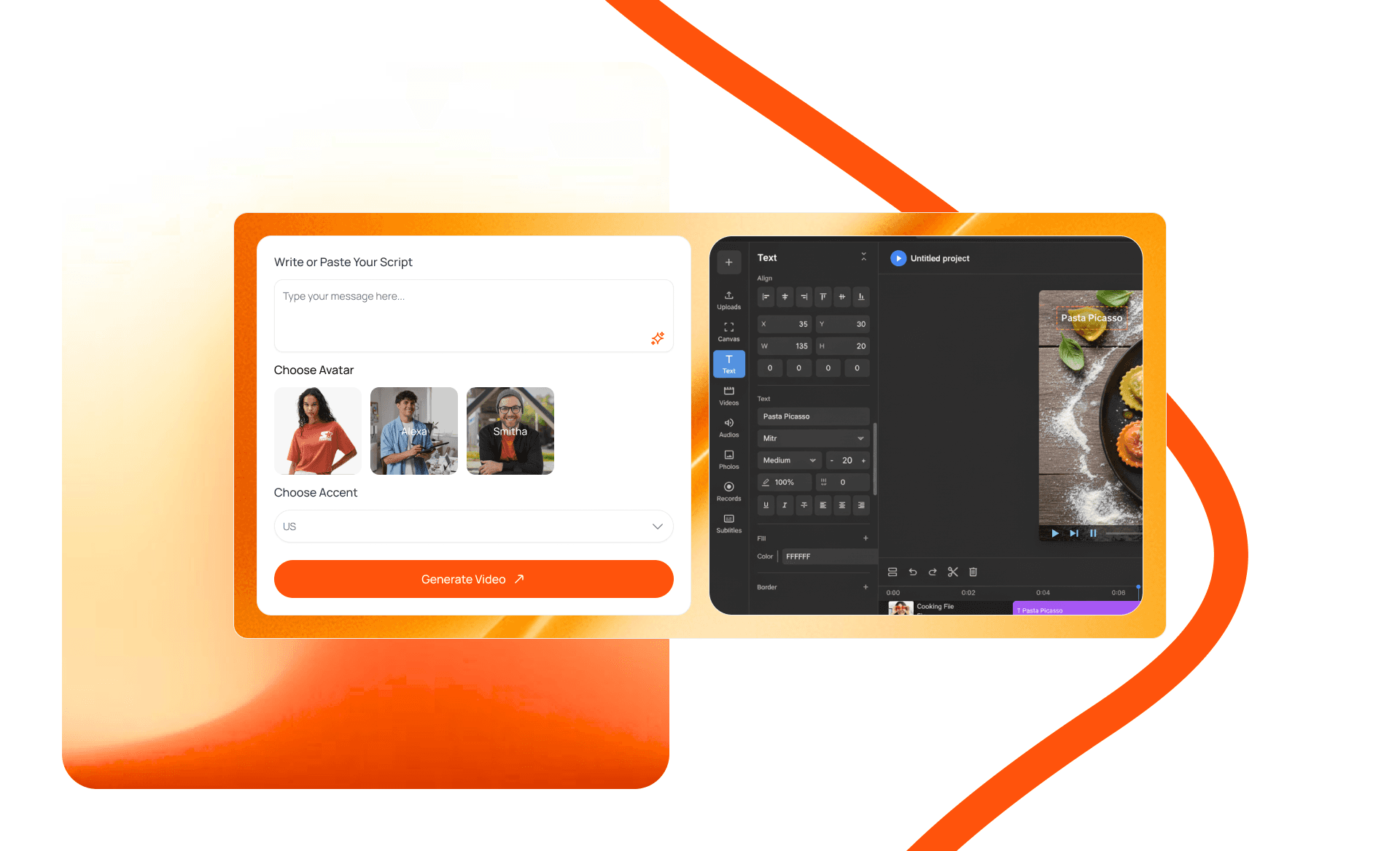Viewport: 1400px width, 851px height.
Task: Add a Border with plus button
Action: [x=866, y=587]
